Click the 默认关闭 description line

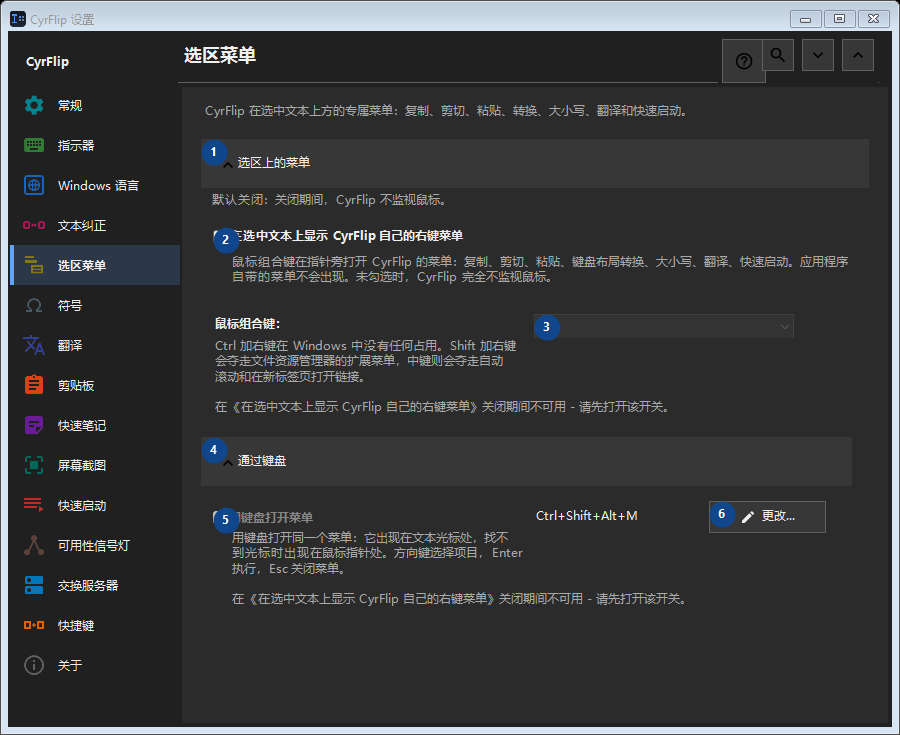pyautogui.click(x=329, y=200)
